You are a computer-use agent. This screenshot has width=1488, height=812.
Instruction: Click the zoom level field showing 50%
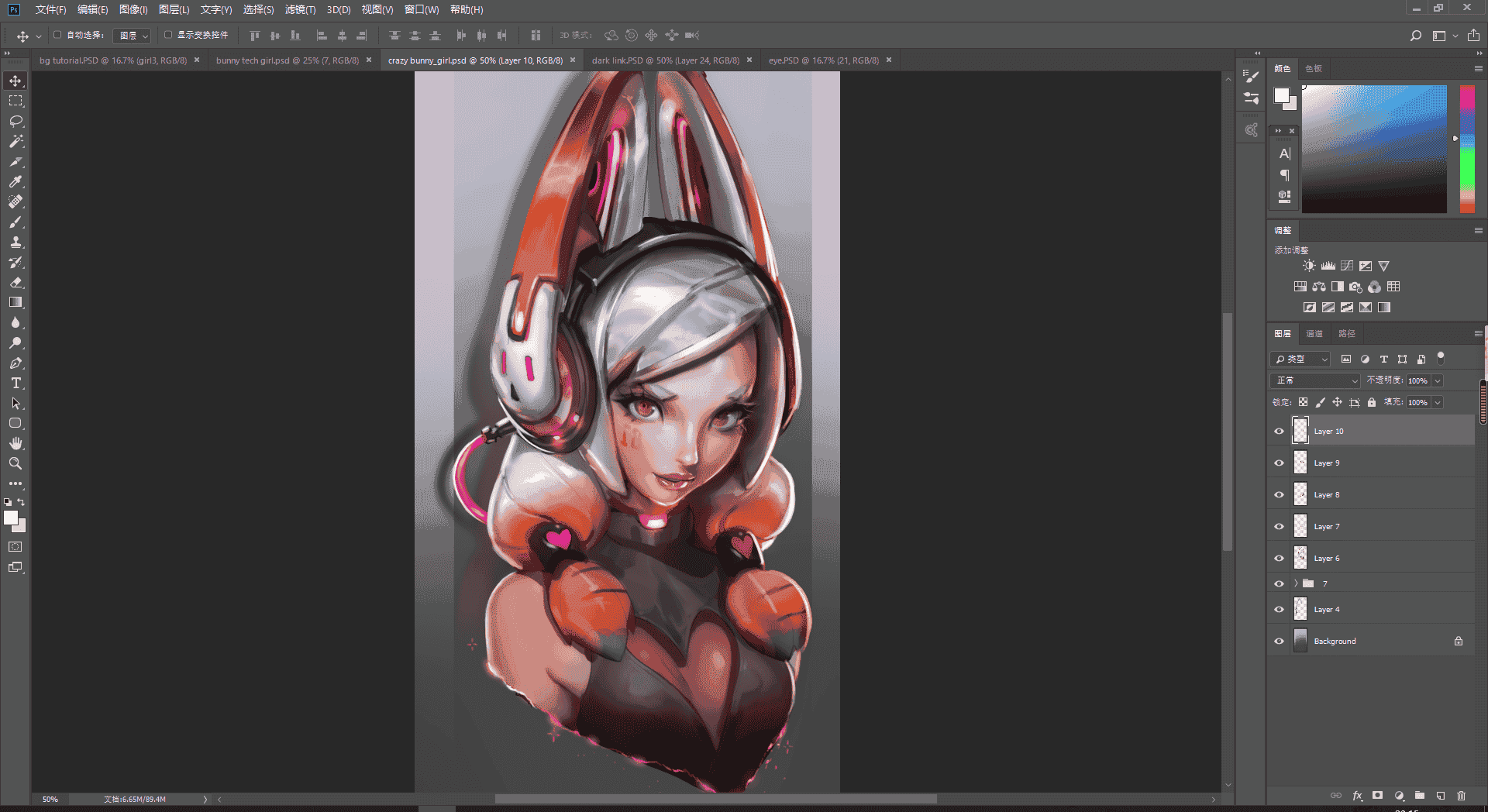(50, 799)
